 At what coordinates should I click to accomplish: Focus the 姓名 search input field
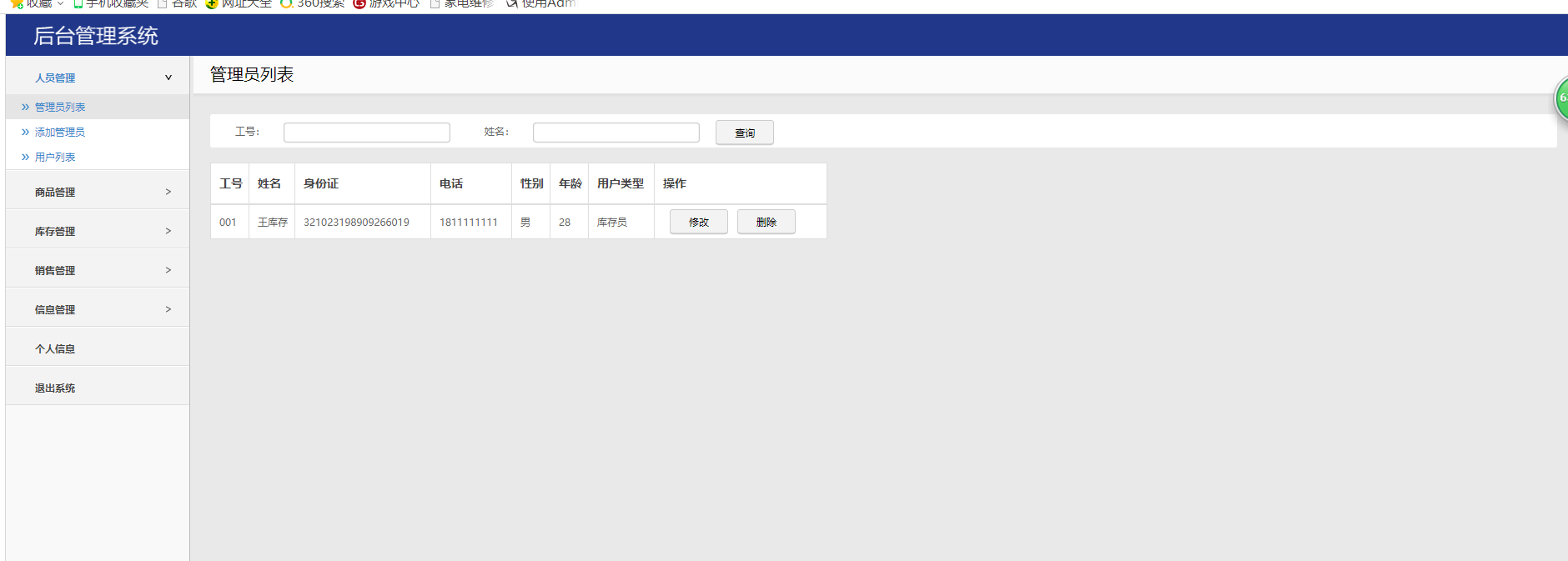click(616, 133)
